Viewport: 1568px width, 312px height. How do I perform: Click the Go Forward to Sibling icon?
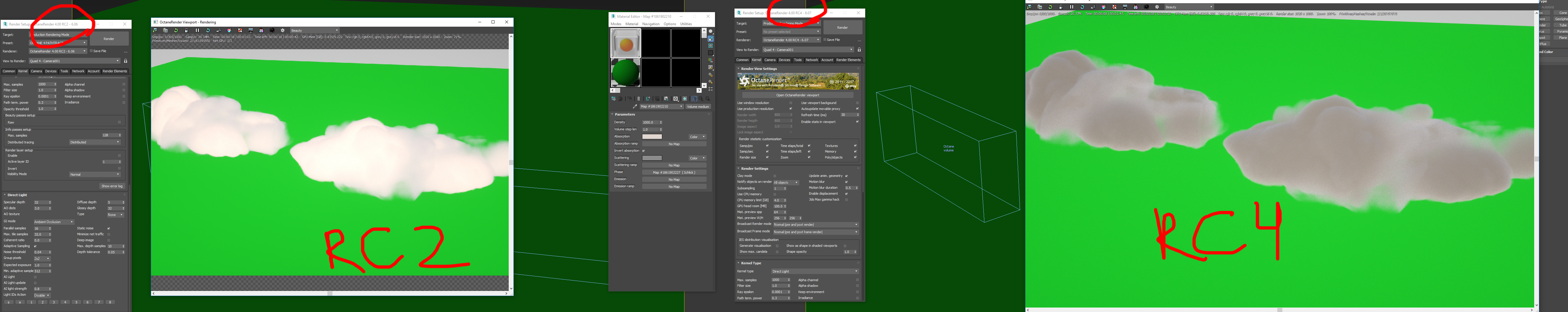(707, 99)
